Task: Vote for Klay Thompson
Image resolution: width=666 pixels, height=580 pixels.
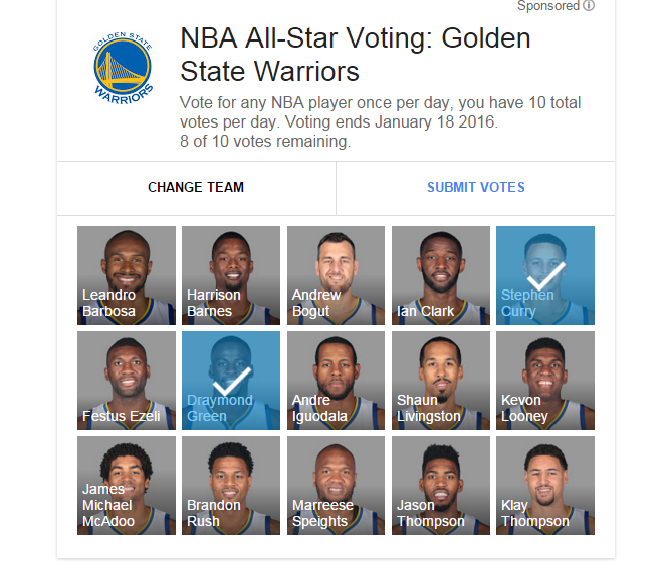Action: point(545,485)
